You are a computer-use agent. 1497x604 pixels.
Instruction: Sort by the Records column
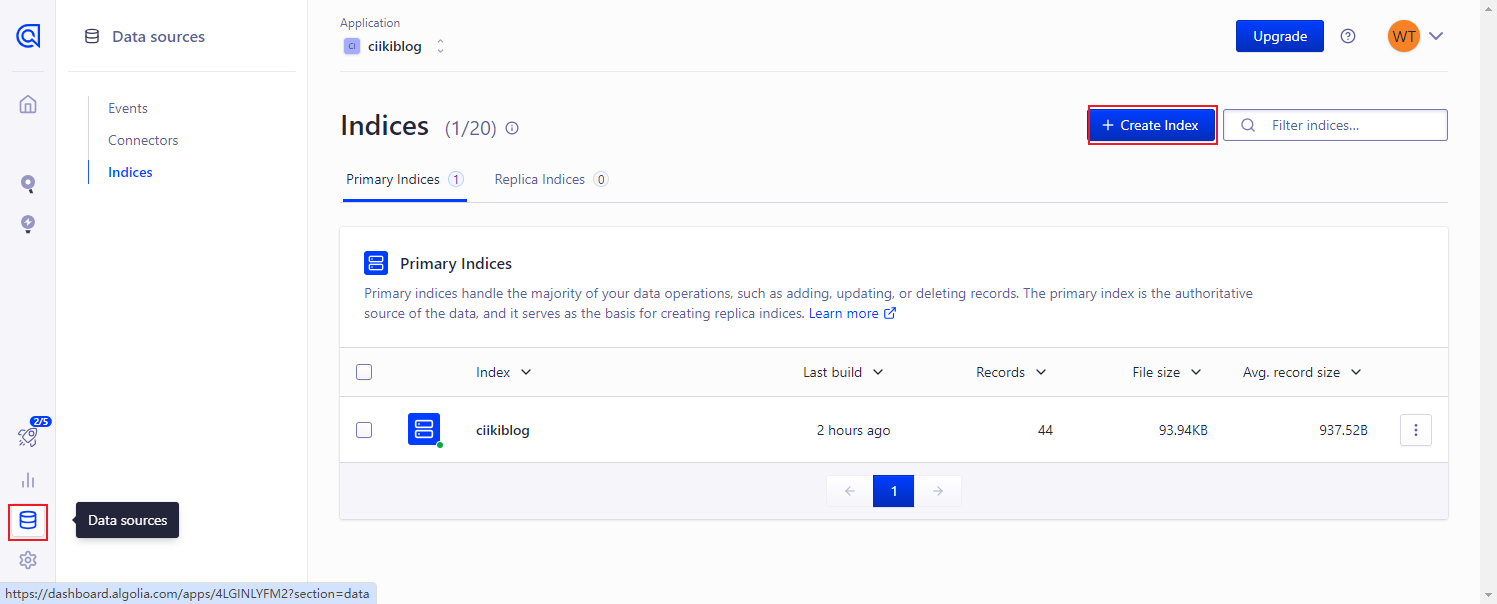point(1011,372)
